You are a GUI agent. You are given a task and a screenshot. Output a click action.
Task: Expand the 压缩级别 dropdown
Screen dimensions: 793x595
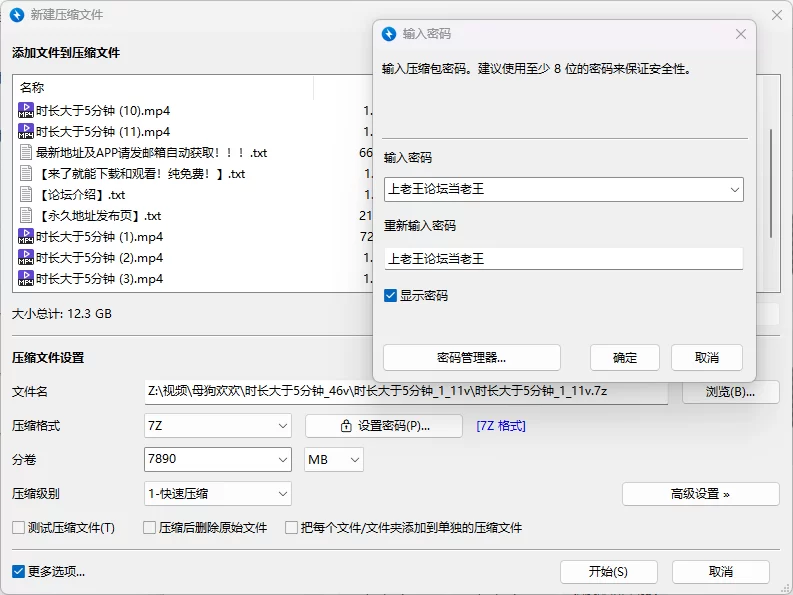(218, 493)
